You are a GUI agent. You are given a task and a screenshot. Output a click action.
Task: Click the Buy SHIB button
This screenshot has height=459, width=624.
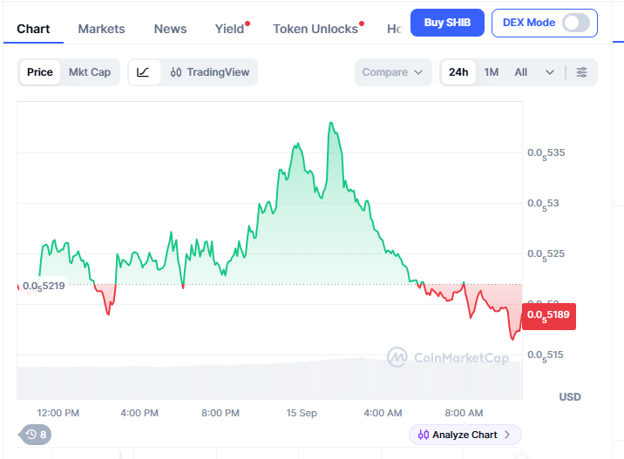point(447,23)
